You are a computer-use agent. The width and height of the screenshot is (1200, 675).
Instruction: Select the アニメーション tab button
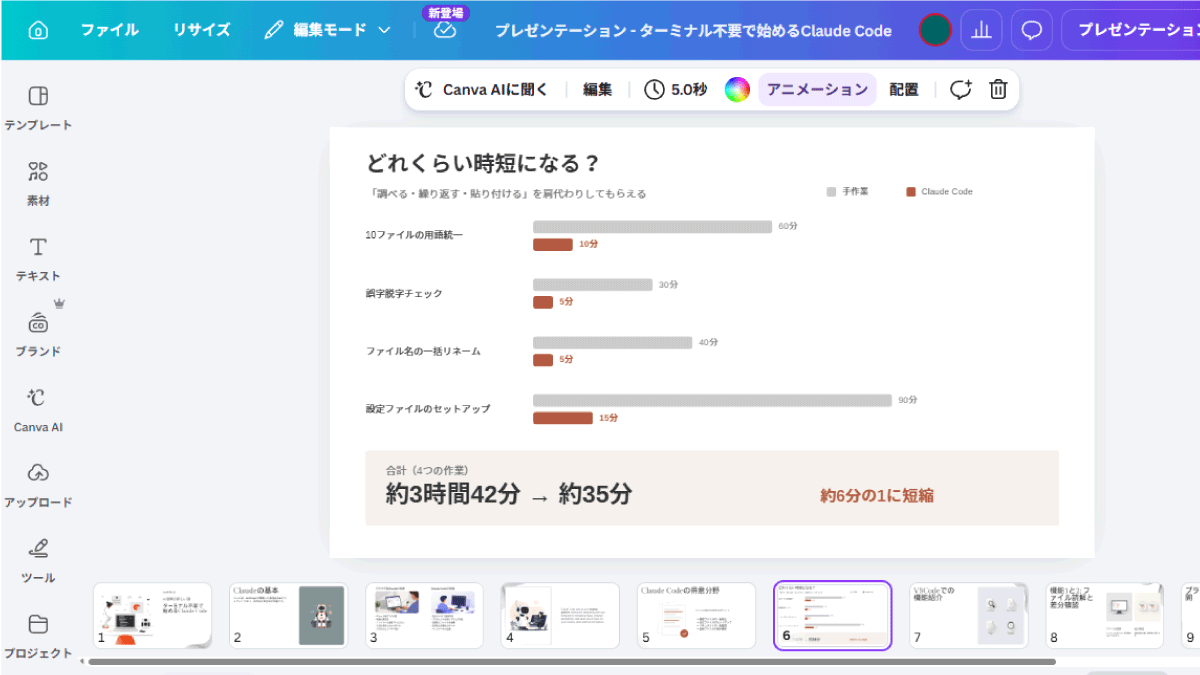[817, 89]
